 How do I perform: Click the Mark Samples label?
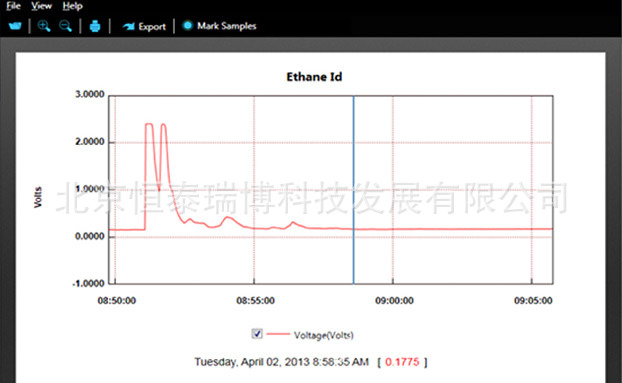pyautogui.click(x=227, y=26)
